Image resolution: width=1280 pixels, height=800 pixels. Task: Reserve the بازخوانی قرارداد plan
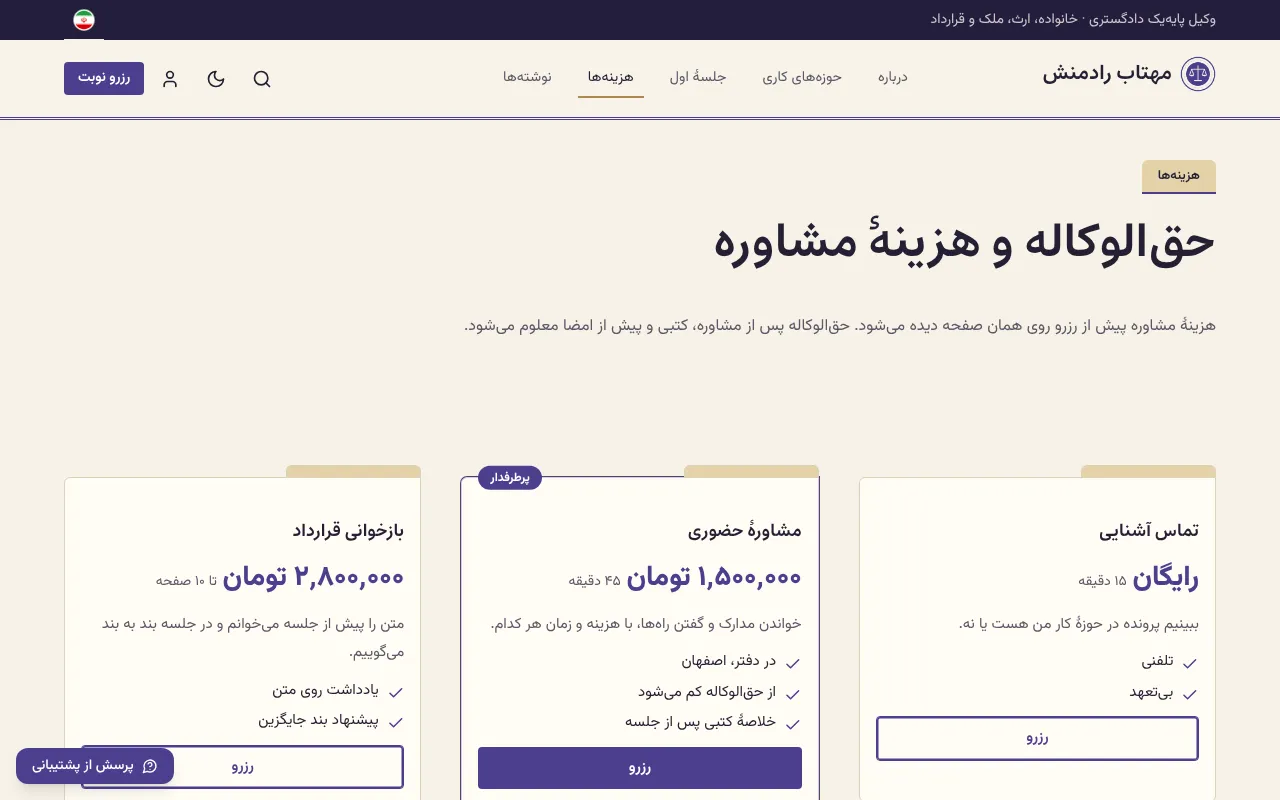click(x=242, y=767)
